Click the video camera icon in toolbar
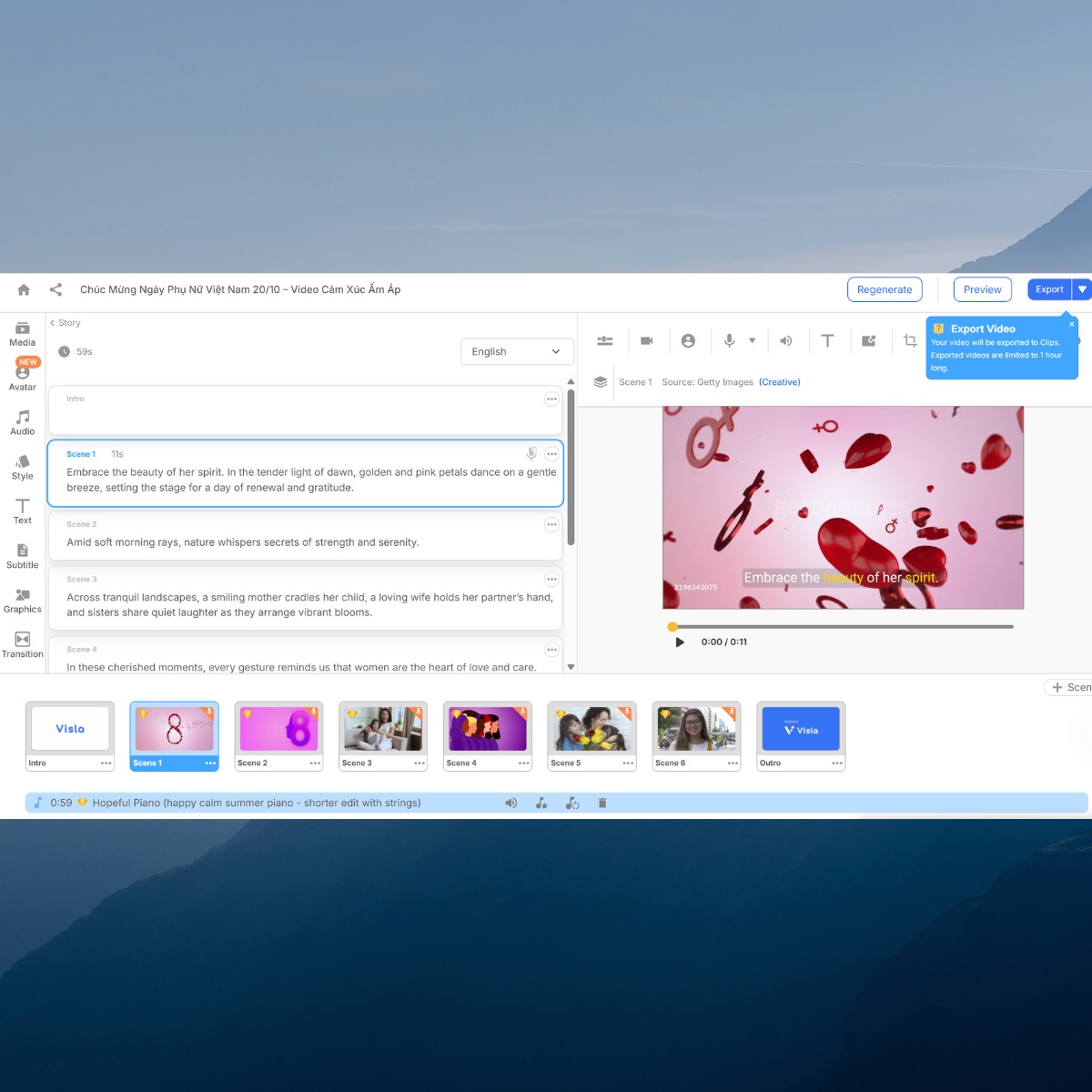Screen dimensions: 1092x1092 click(x=647, y=340)
